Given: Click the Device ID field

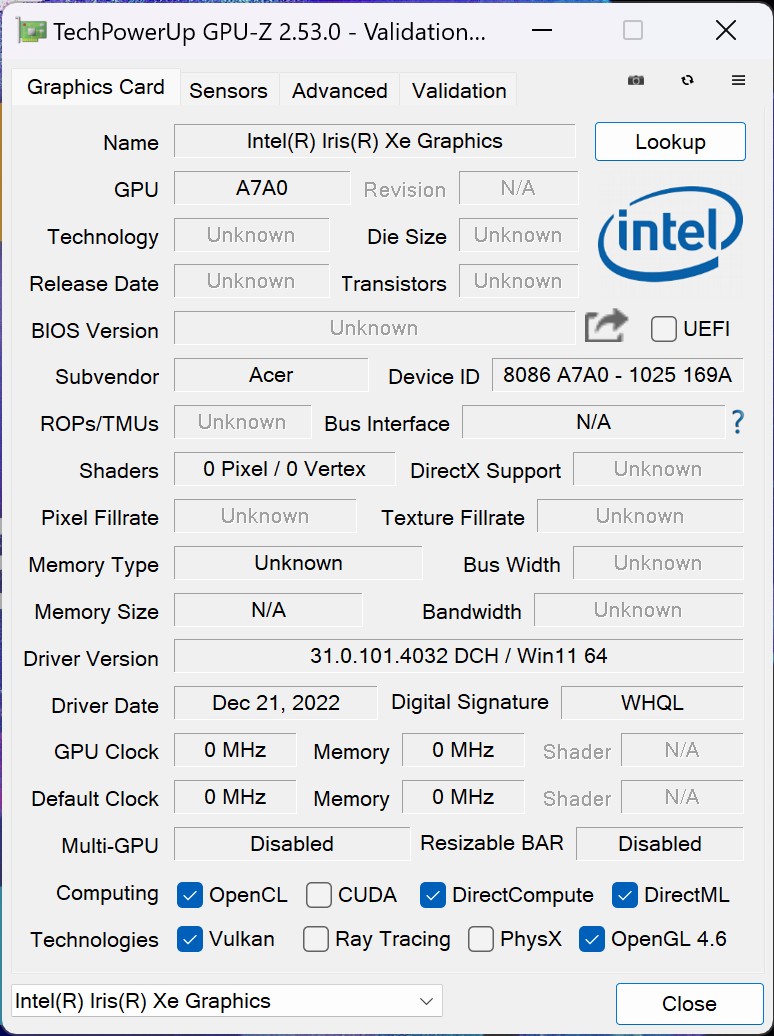Looking at the screenshot, I should 617,375.
